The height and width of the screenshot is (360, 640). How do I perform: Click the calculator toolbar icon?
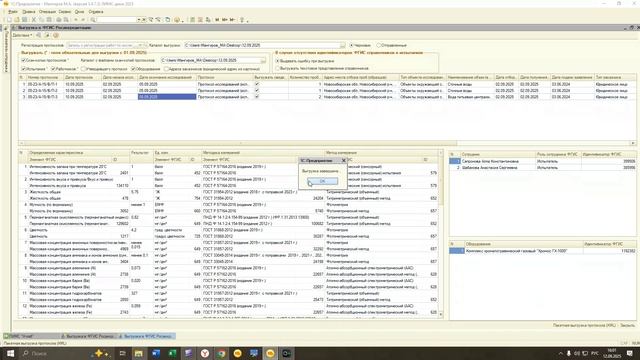[192, 20]
